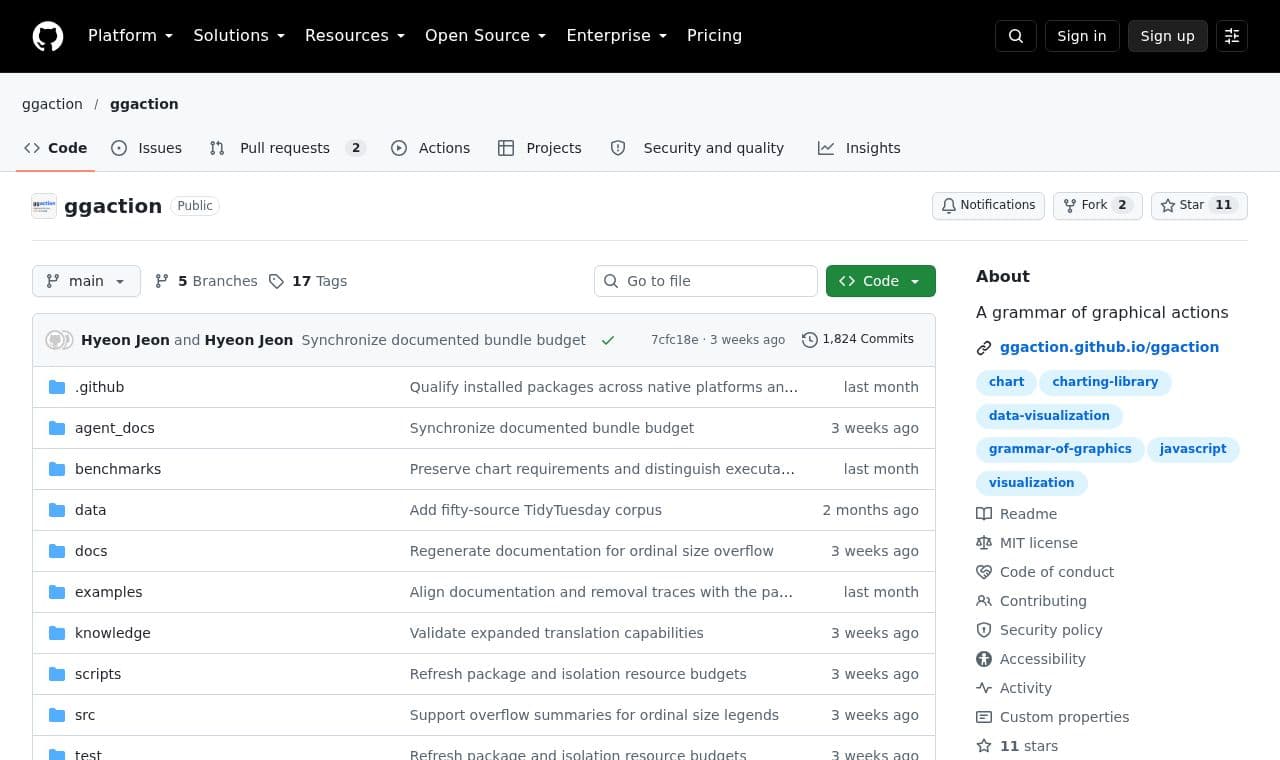Click the ggaction repository avatar image
This screenshot has height=760, width=1280.
[x=44, y=206]
